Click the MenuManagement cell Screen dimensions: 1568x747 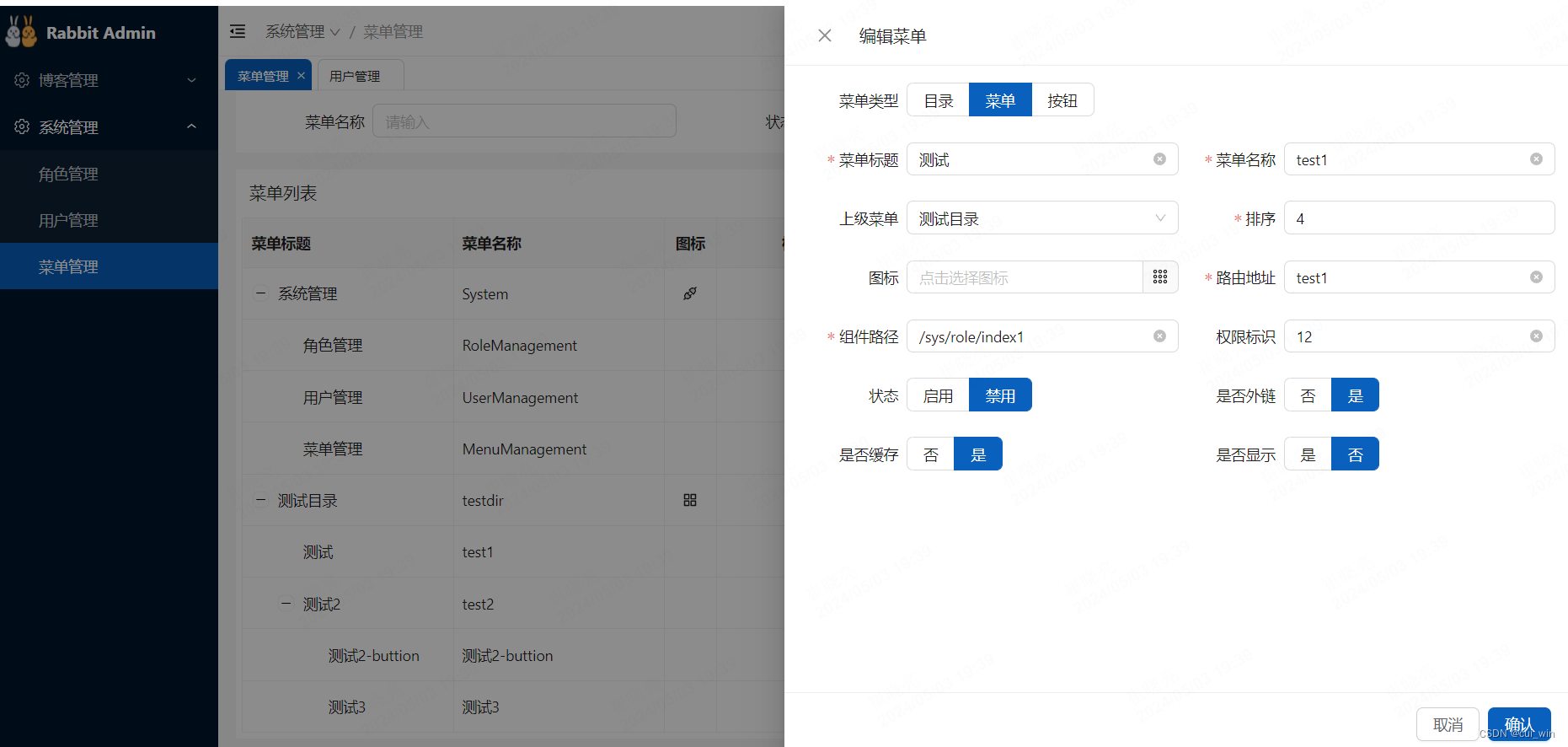click(559, 449)
